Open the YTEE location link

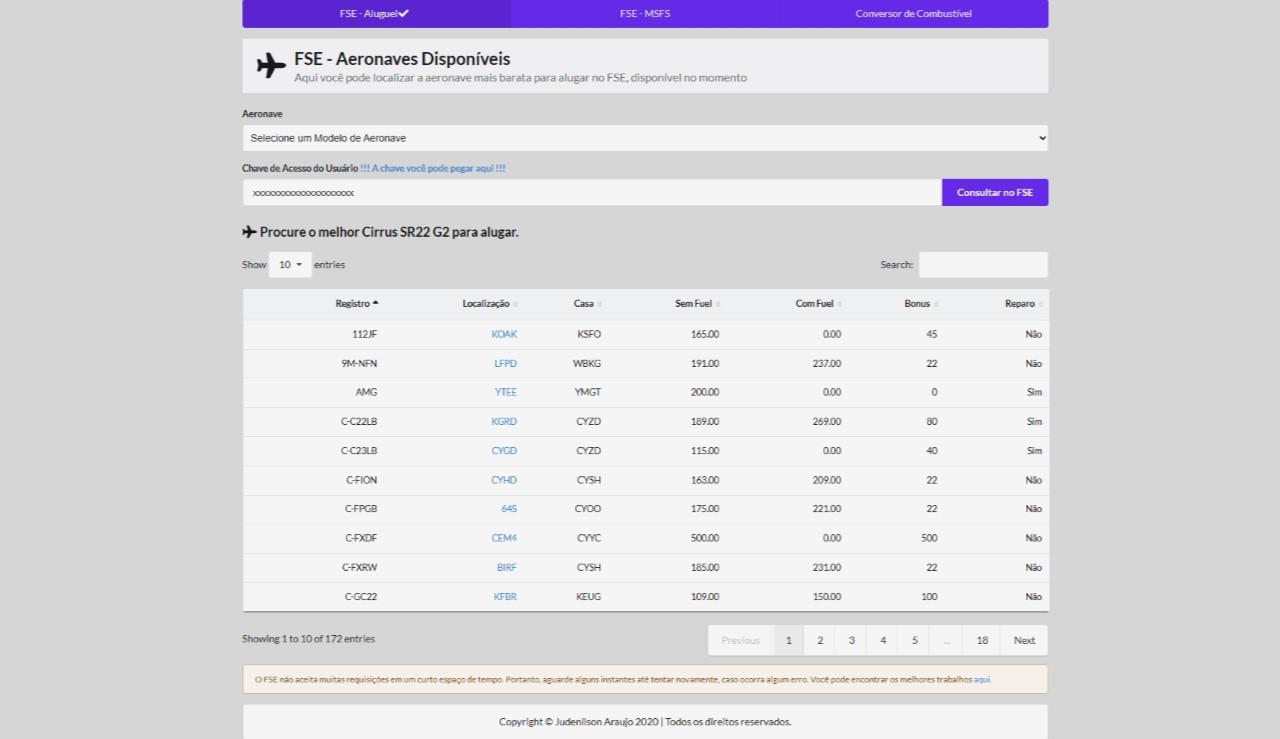click(x=506, y=392)
